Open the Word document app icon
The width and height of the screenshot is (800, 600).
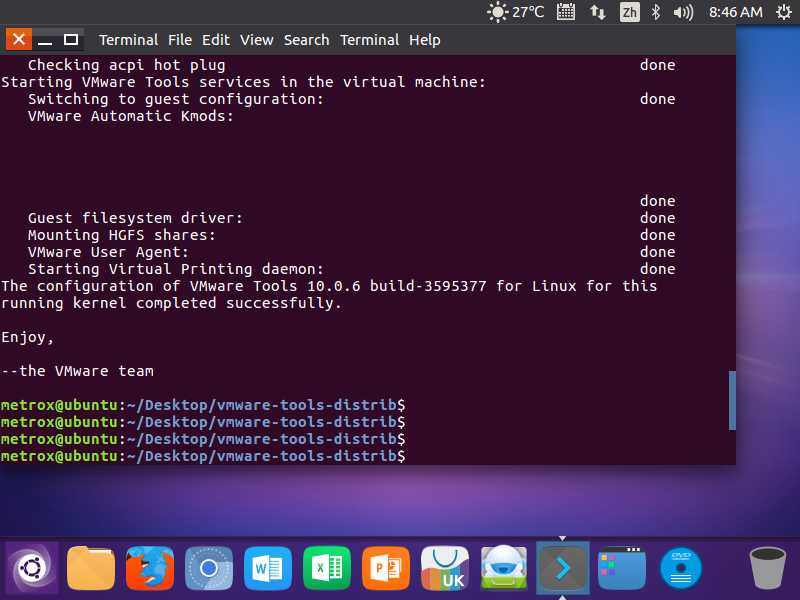point(268,569)
